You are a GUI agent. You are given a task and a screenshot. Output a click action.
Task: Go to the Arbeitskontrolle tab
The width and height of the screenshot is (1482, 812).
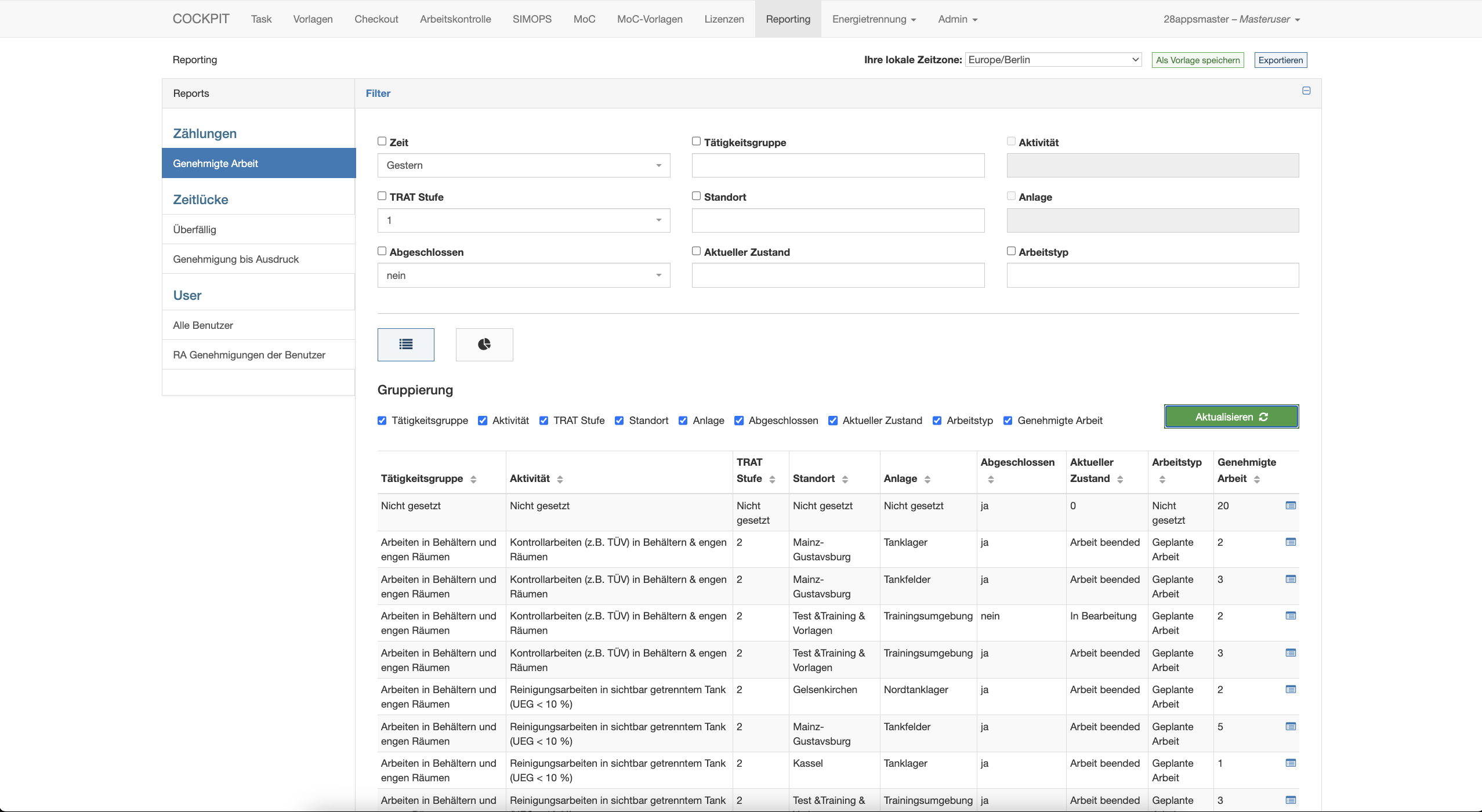coord(455,19)
